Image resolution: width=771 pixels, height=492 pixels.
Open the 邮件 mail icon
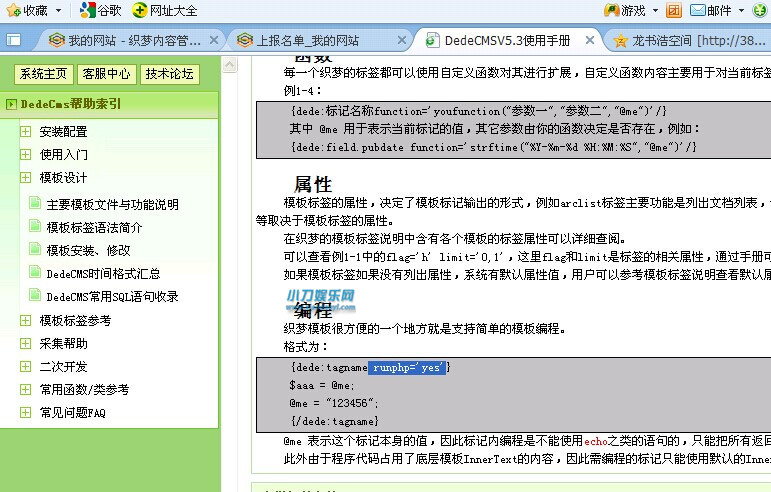[x=698, y=10]
